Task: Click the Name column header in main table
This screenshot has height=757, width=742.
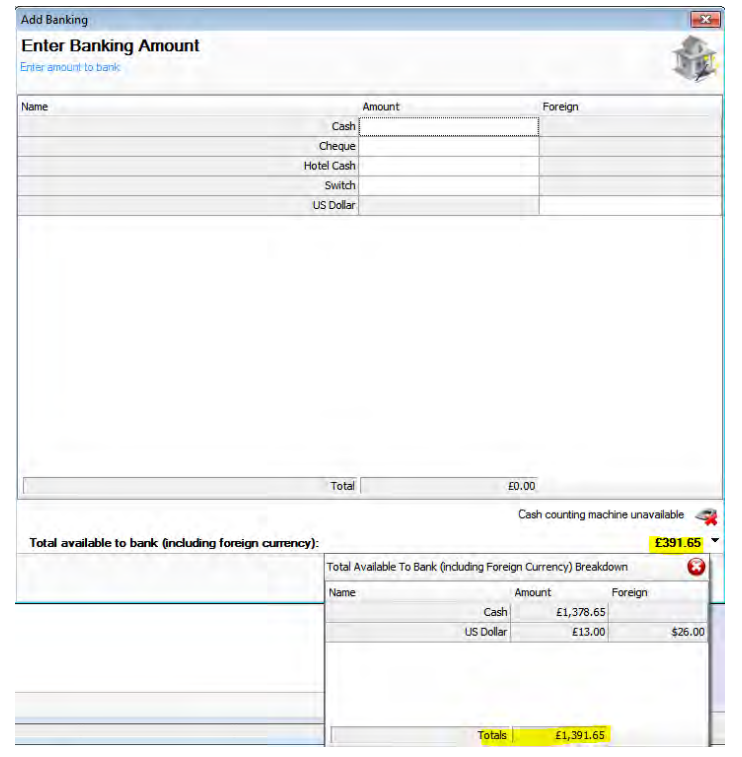Action: (34, 107)
